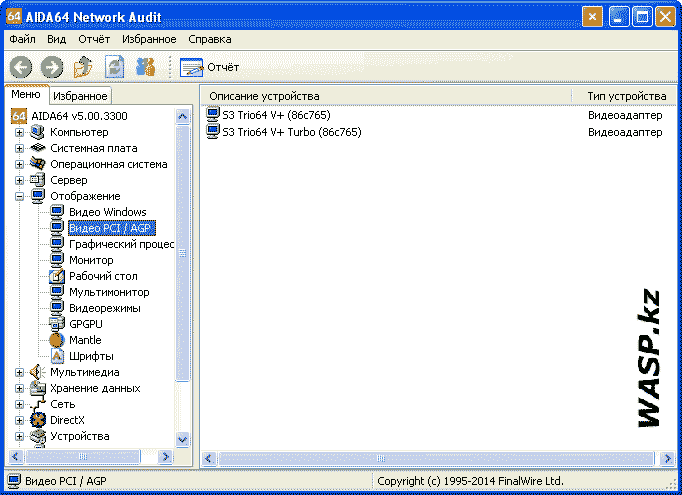The height and width of the screenshot is (495, 682).
Task: Expand the DirectX tree node
Action: pos(19,420)
